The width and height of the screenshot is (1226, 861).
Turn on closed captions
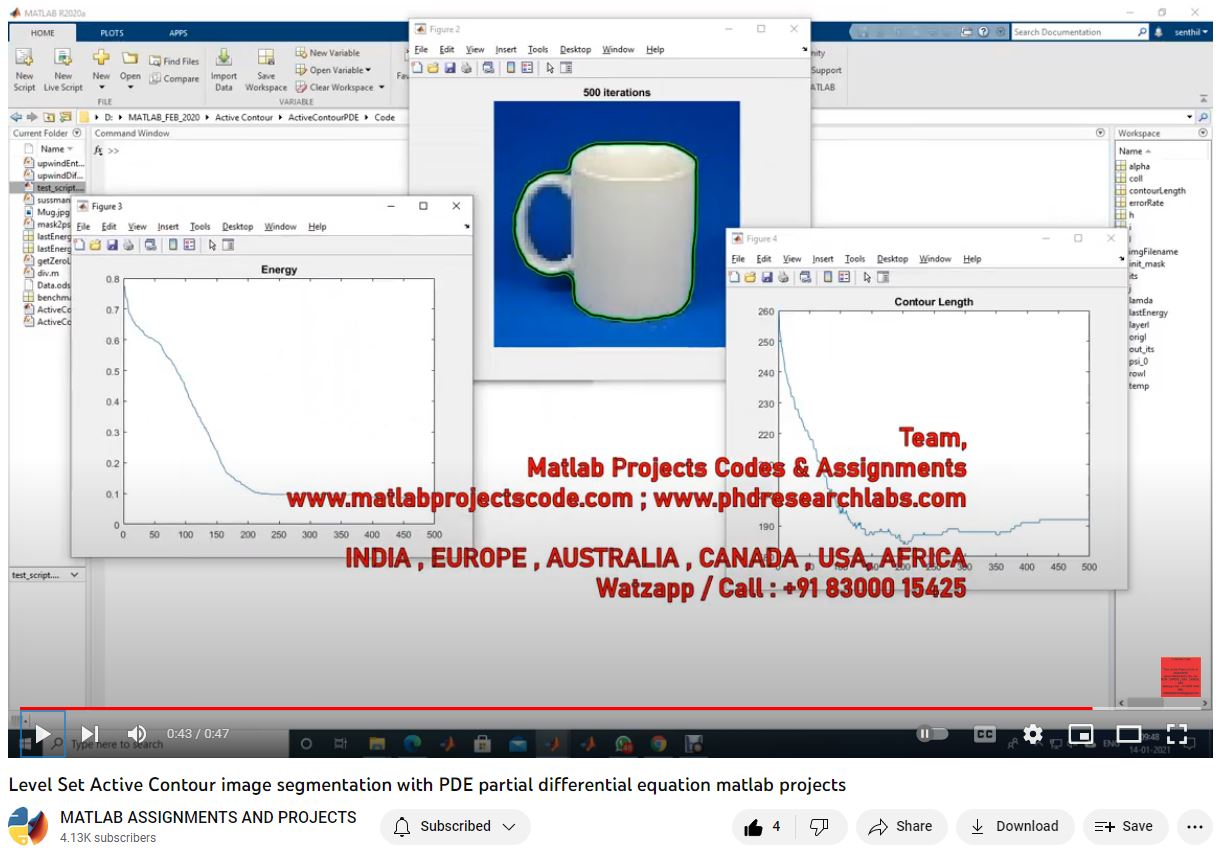(985, 734)
